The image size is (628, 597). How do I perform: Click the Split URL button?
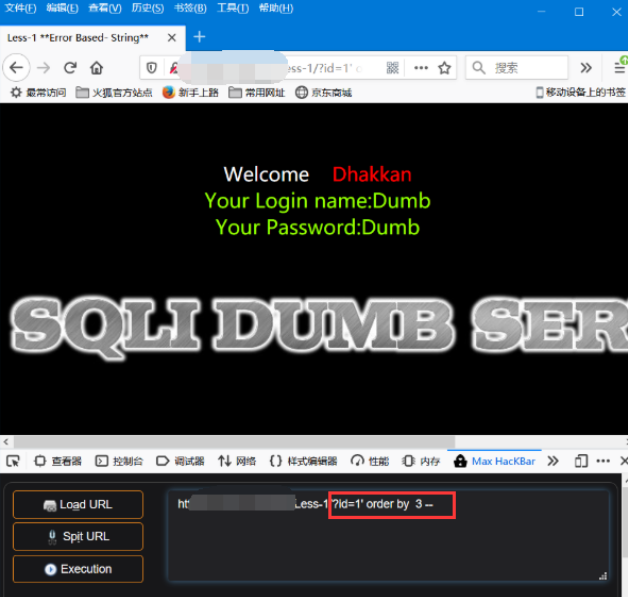pyautogui.click(x=78, y=537)
